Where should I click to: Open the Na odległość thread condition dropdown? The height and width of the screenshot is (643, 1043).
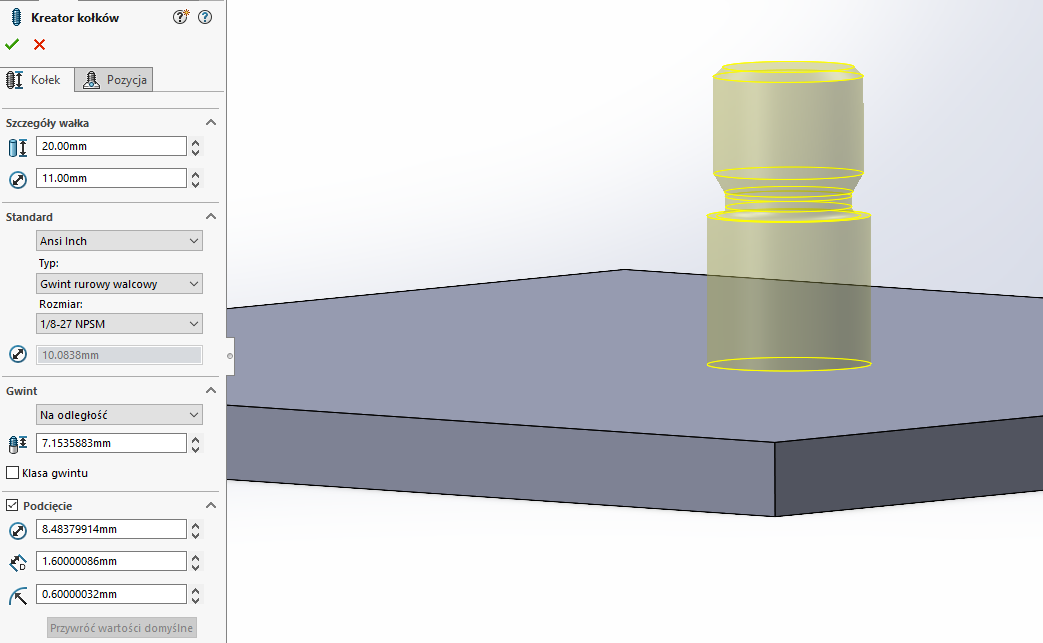(118, 414)
